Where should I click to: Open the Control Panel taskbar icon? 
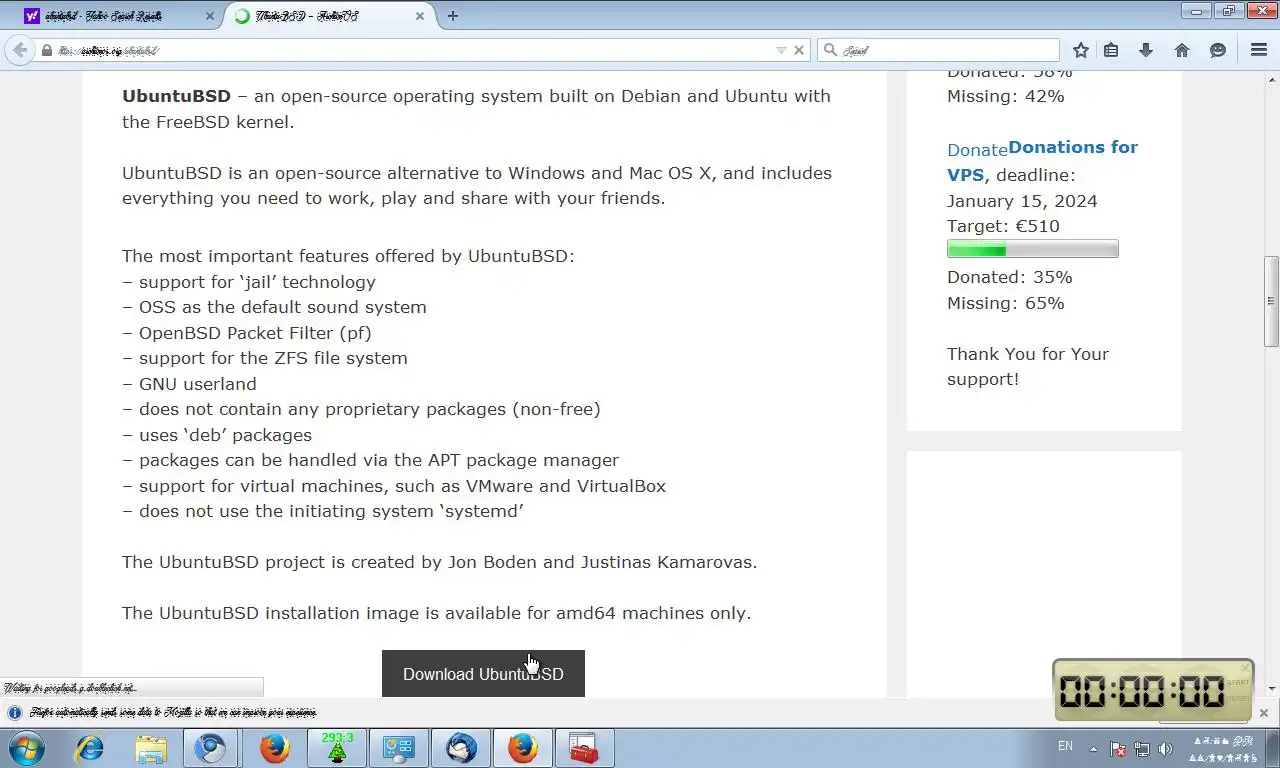(399, 748)
